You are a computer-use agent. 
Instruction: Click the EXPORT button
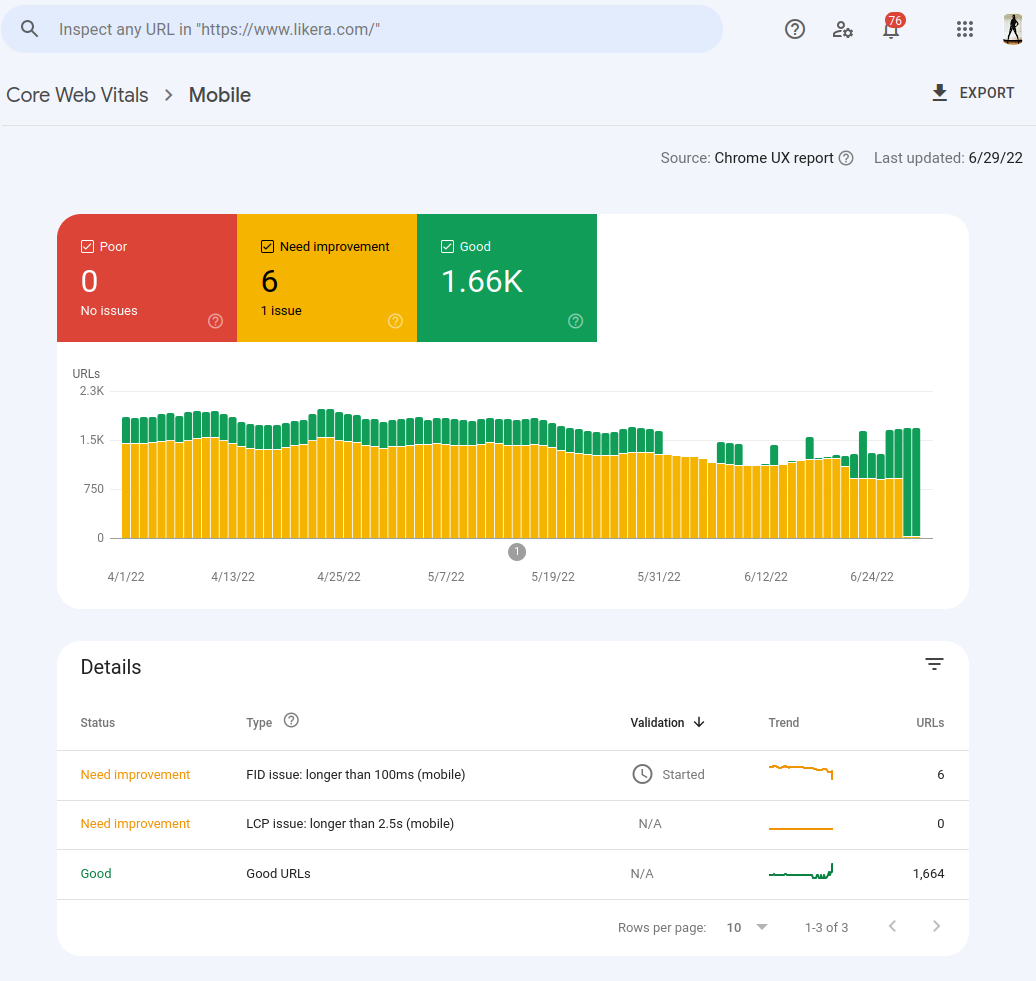973,93
